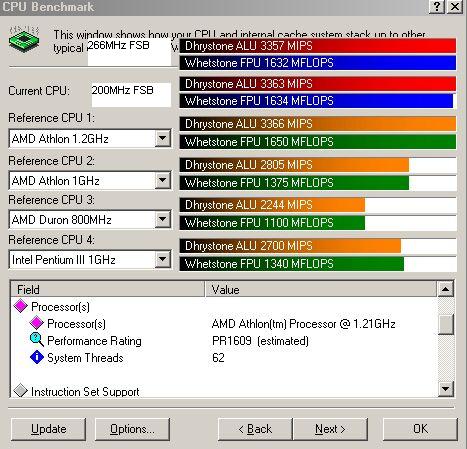The height and width of the screenshot is (449, 467).
Task: Select the 'System Threads' field label
Action: pos(85,358)
